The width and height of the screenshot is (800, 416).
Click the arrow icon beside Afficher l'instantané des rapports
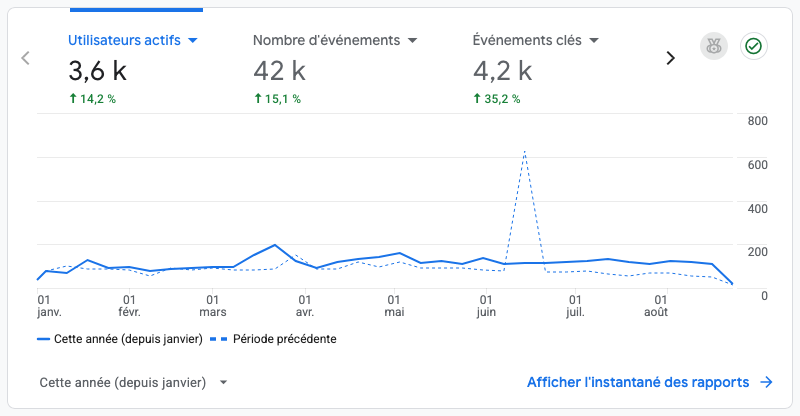tap(766, 382)
